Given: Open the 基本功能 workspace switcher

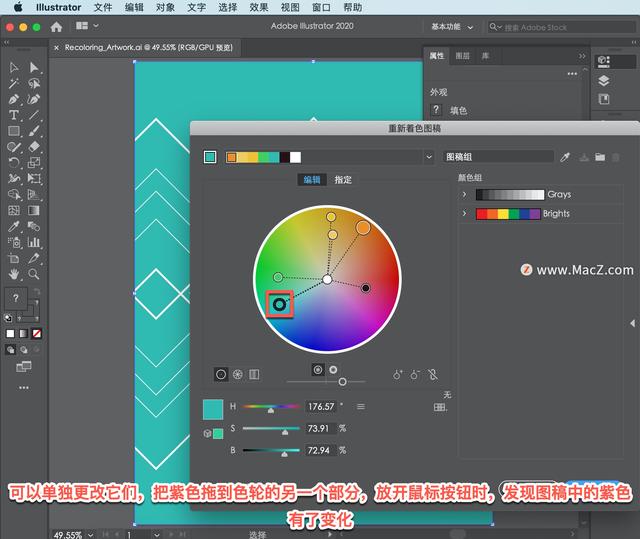Looking at the screenshot, I should click(453, 27).
